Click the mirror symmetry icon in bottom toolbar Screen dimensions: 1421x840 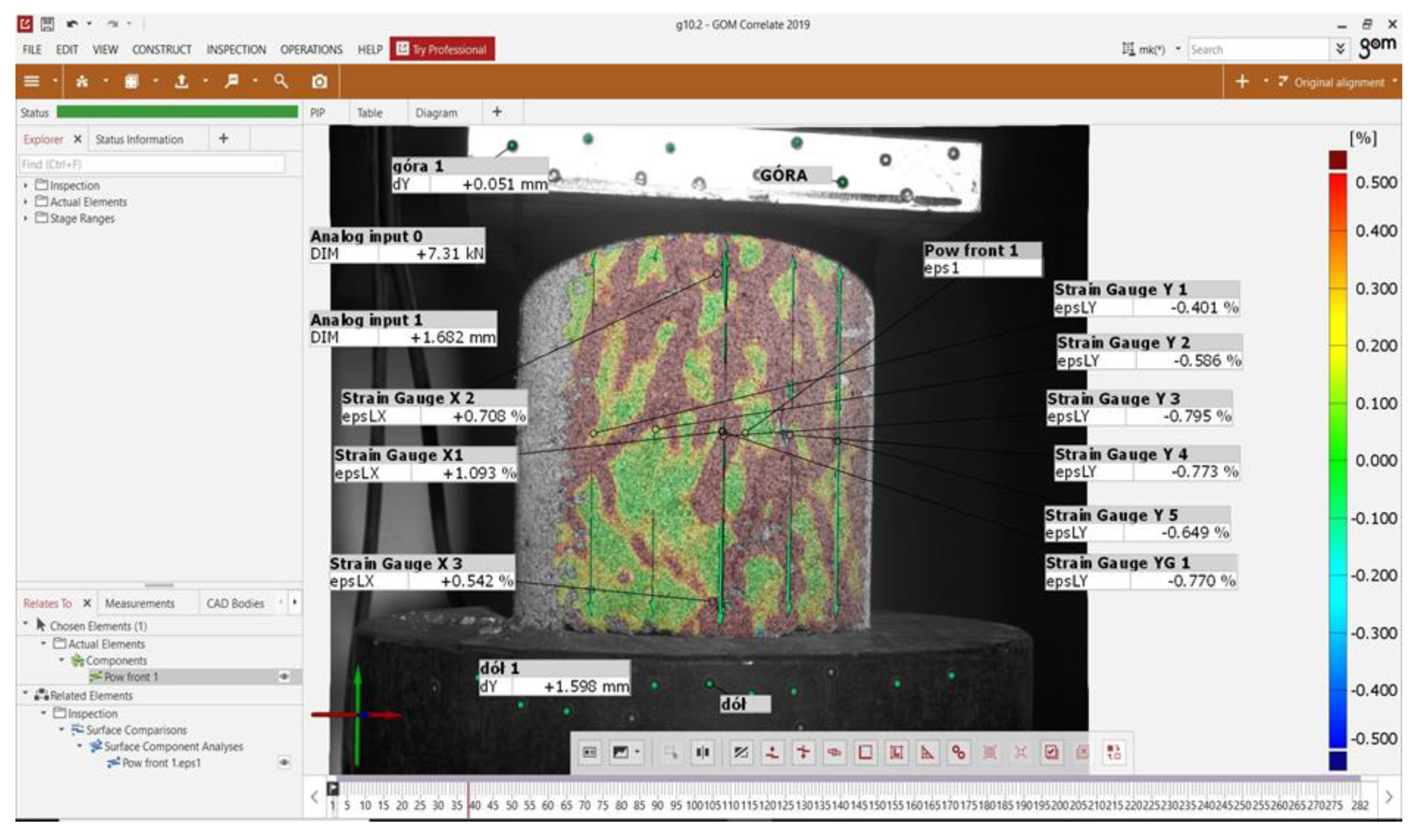tap(703, 752)
